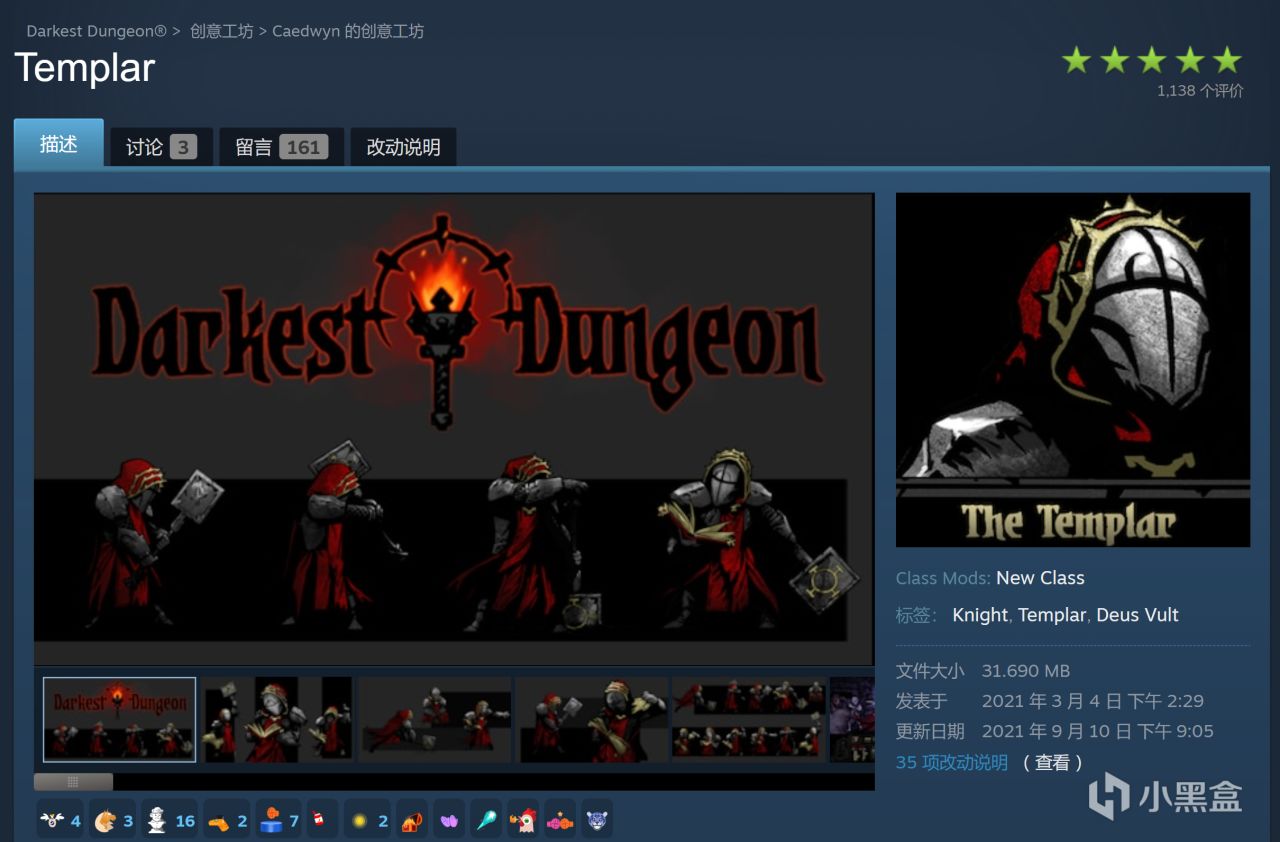The width and height of the screenshot is (1280, 842).
Task: Click the red sauce bottle award badge
Action: 321,820
